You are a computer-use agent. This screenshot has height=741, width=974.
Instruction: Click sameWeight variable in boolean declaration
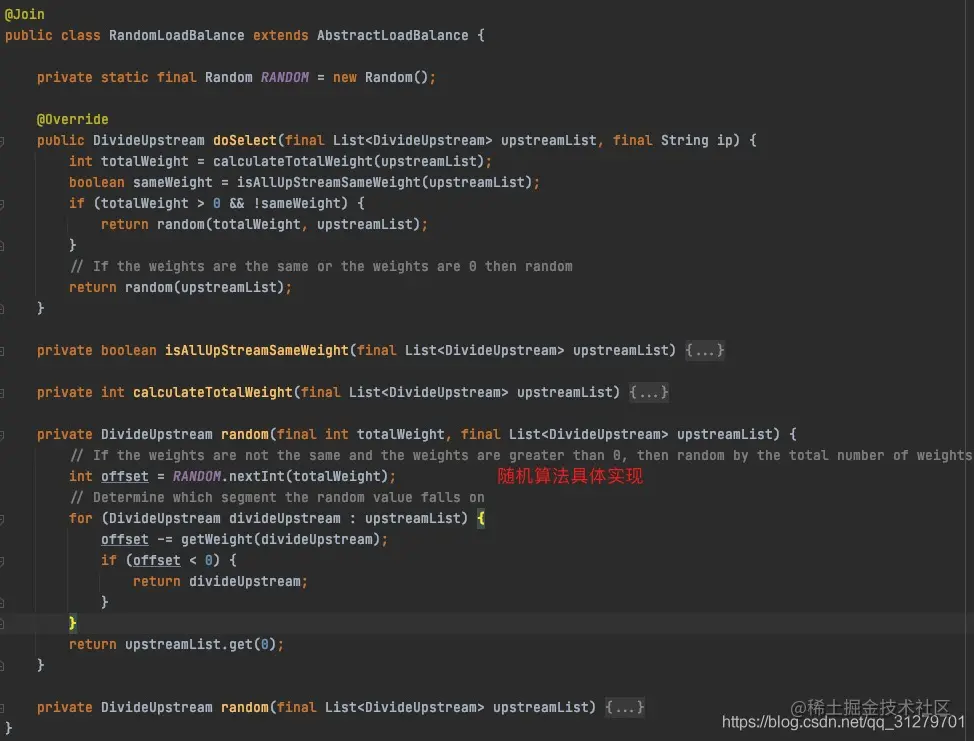[x=173, y=183]
